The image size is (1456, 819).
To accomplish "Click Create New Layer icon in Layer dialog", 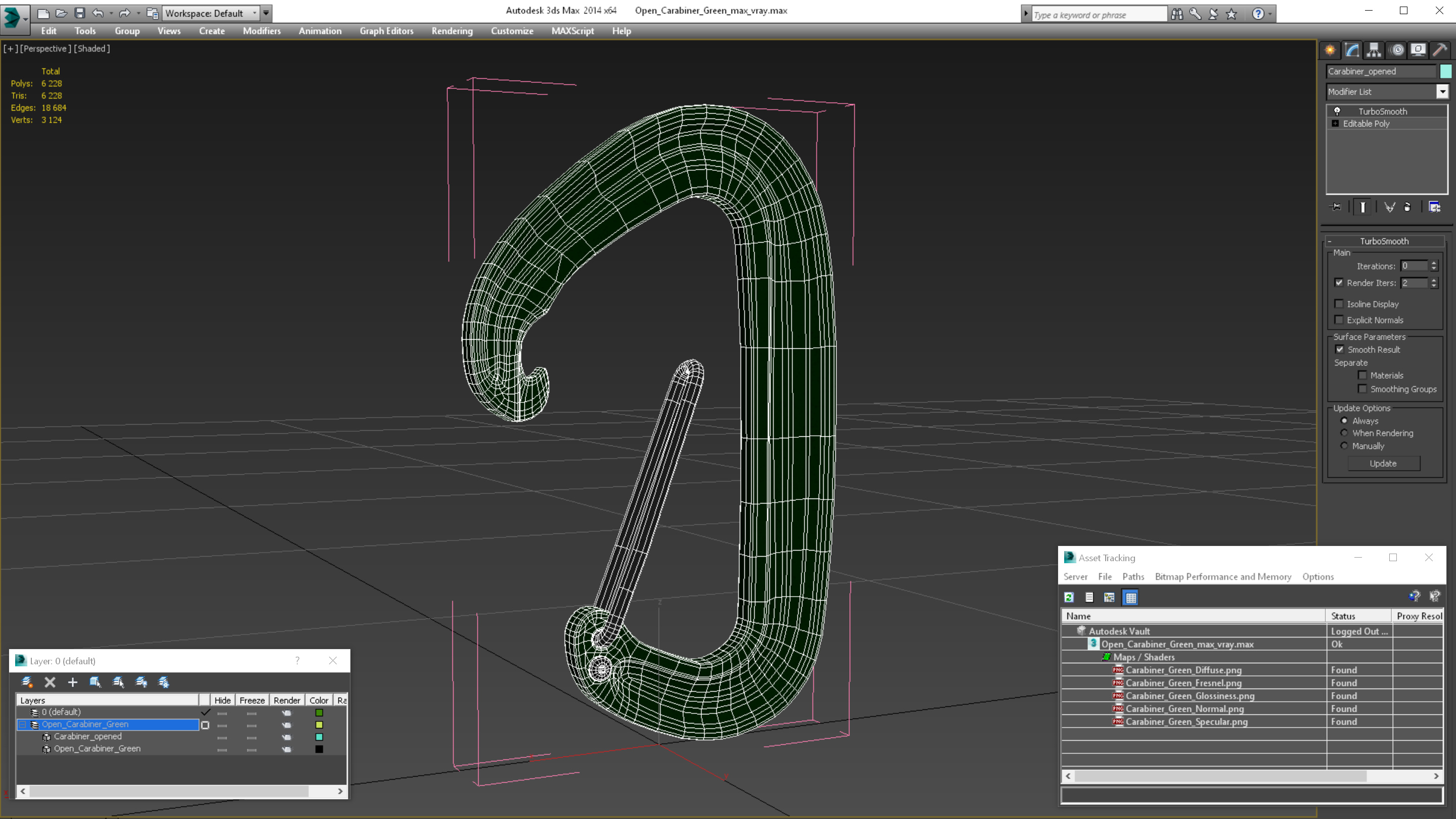I will [27, 682].
